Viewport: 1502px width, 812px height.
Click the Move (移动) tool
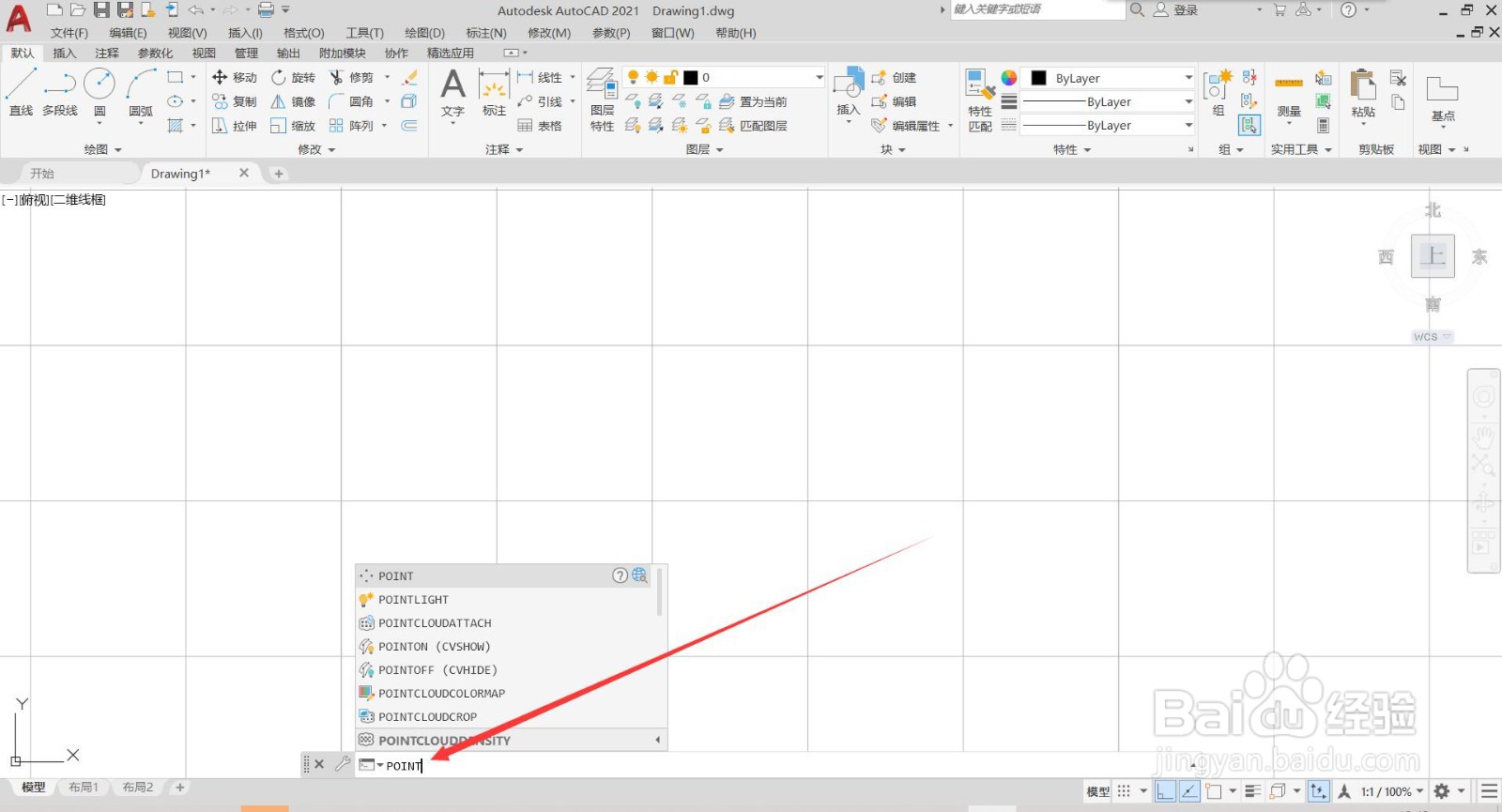(235, 77)
